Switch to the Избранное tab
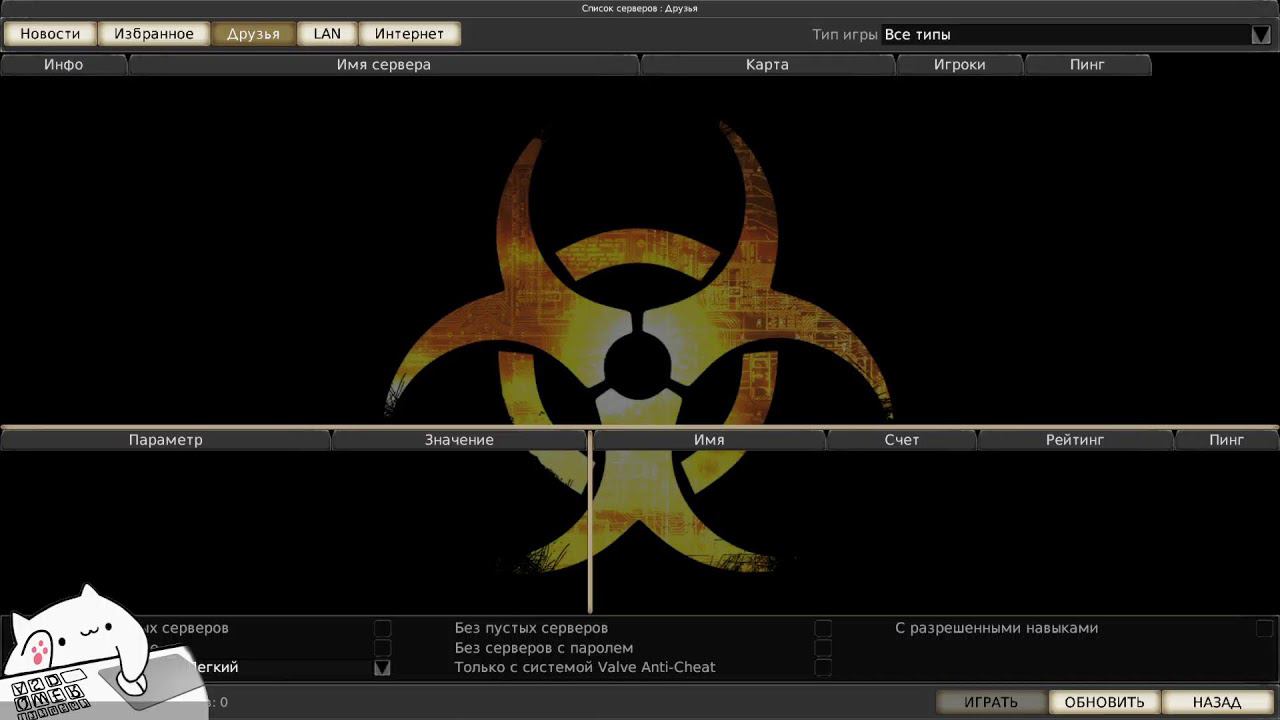This screenshot has width=1280, height=720. pos(154,34)
